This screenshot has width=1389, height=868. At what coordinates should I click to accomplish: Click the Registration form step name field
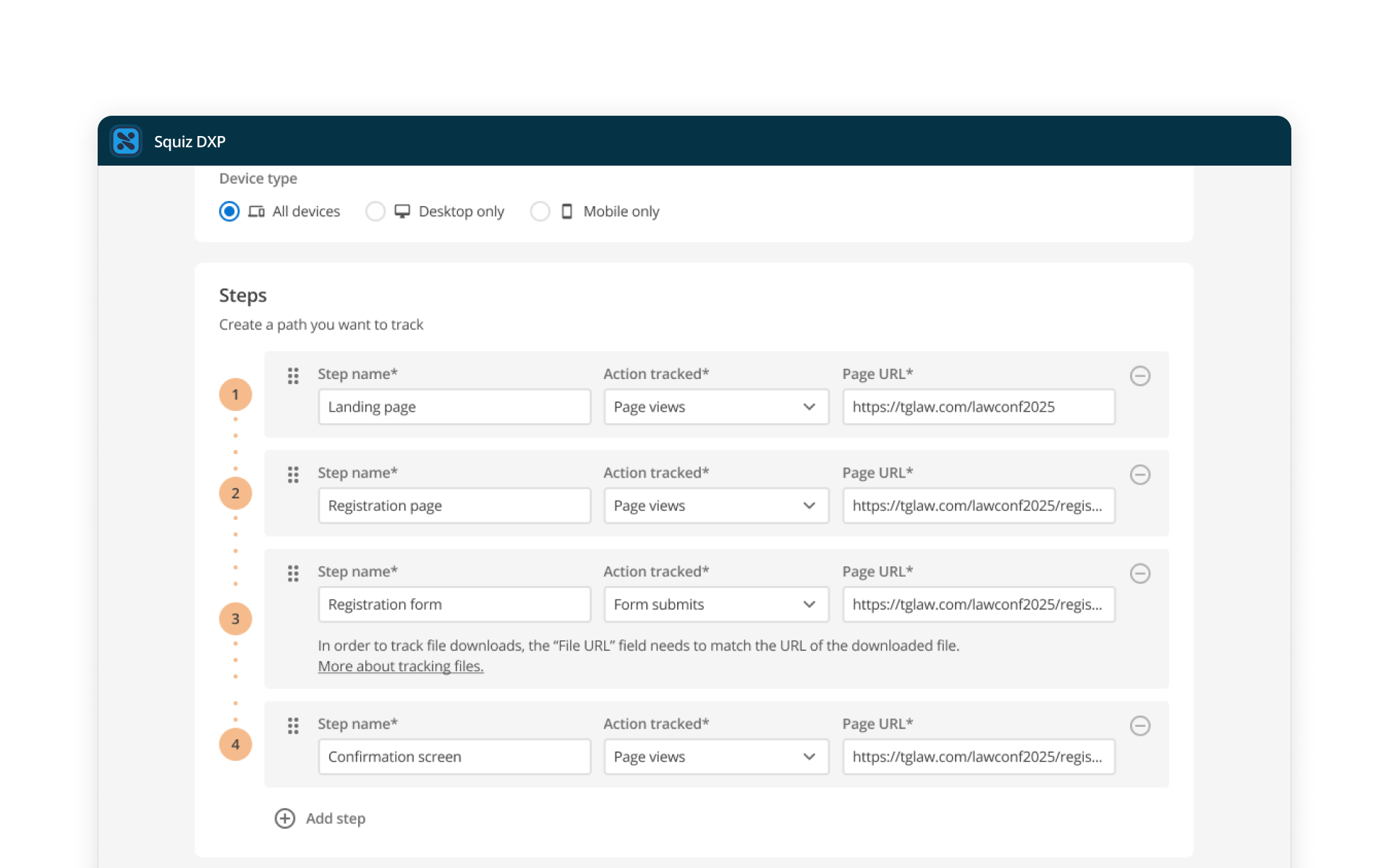click(454, 604)
